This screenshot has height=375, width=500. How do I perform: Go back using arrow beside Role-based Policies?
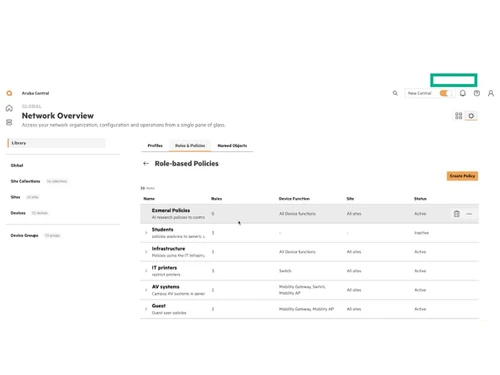146,163
